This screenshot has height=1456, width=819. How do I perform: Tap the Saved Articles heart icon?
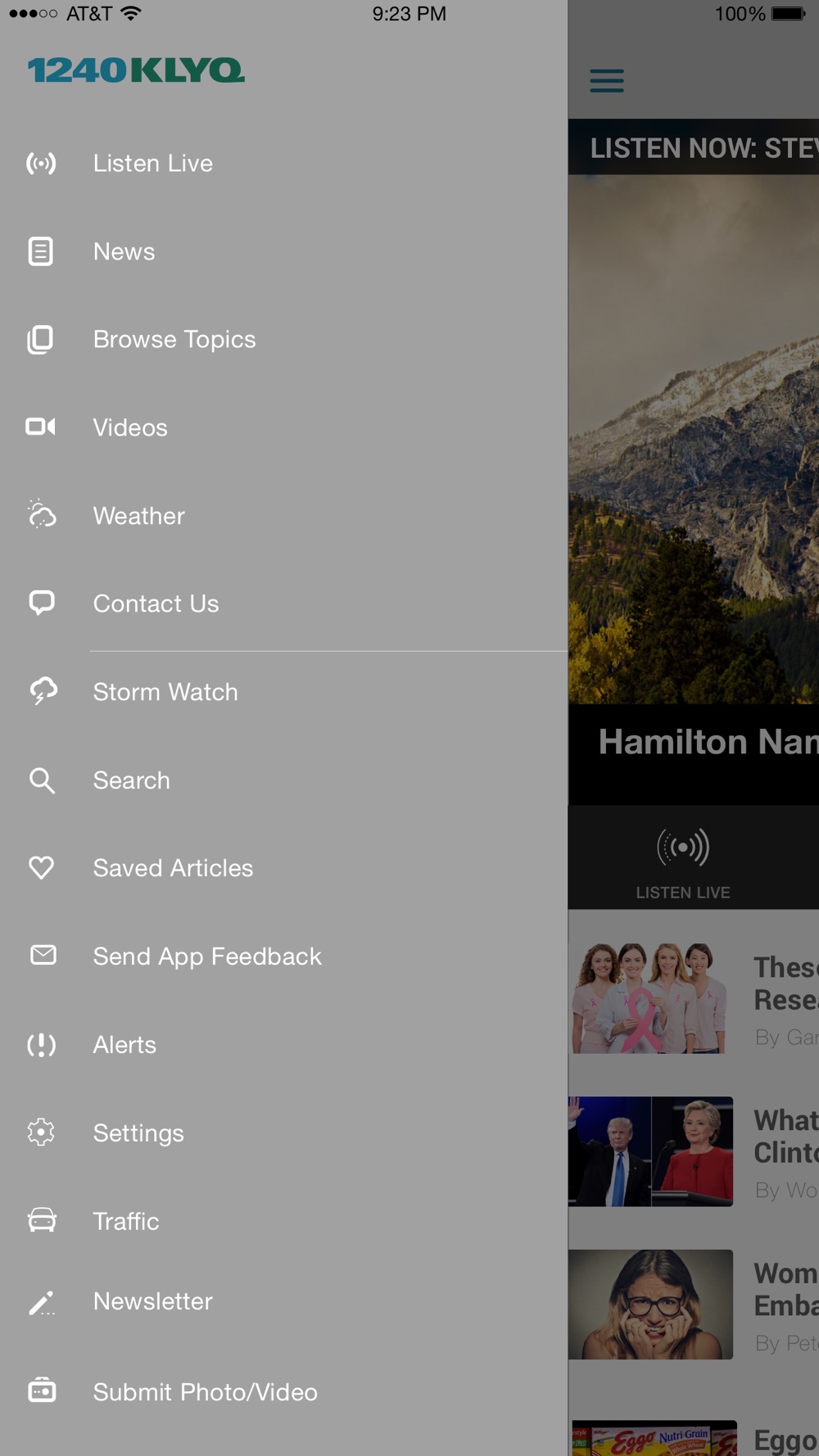pyautogui.click(x=41, y=868)
